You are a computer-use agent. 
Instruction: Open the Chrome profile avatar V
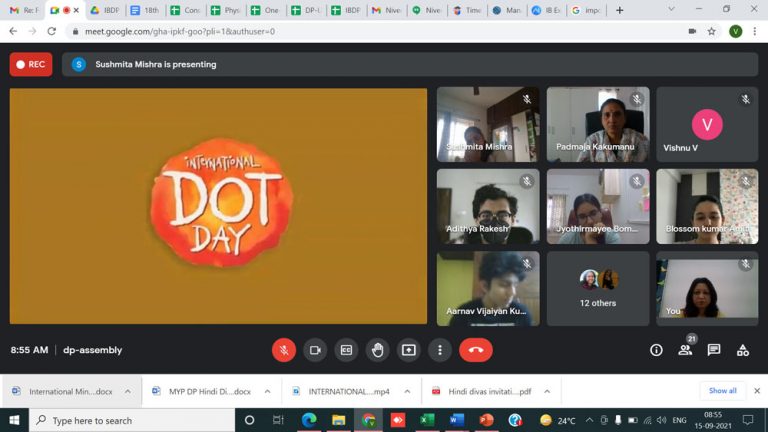(735, 31)
